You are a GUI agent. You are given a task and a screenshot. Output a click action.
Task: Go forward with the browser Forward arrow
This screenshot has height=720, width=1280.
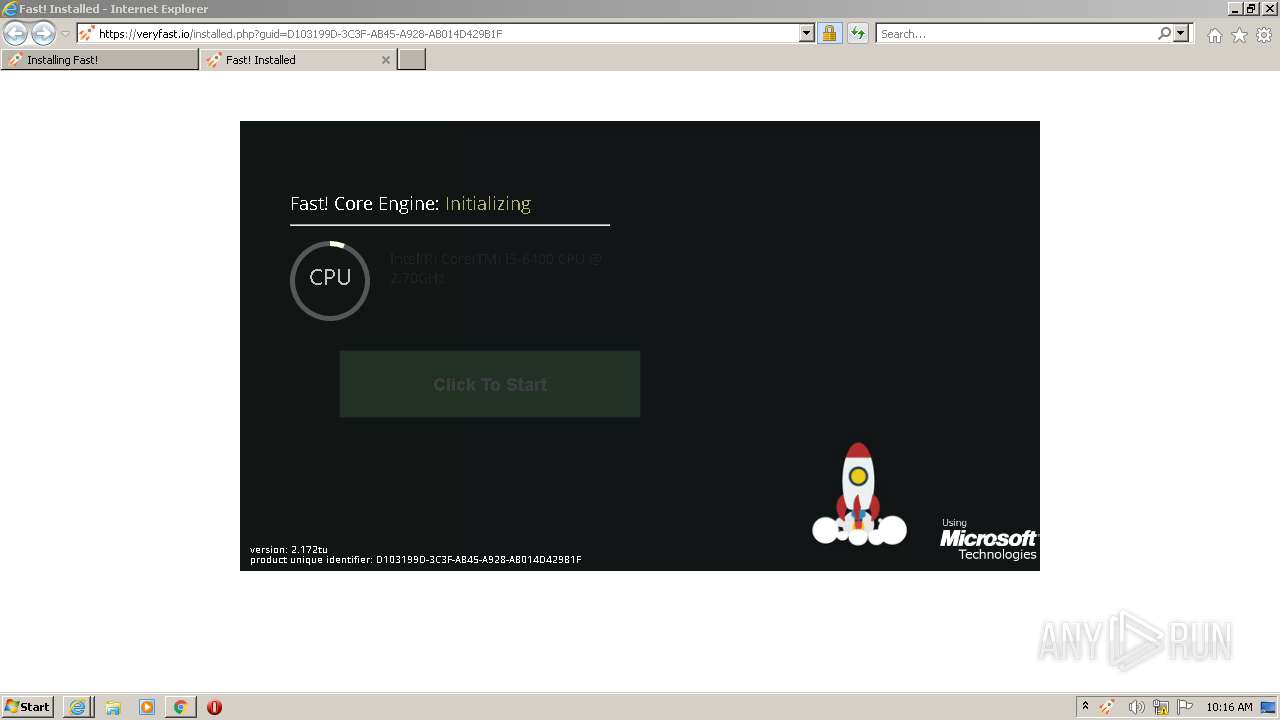tap(43, 33)
